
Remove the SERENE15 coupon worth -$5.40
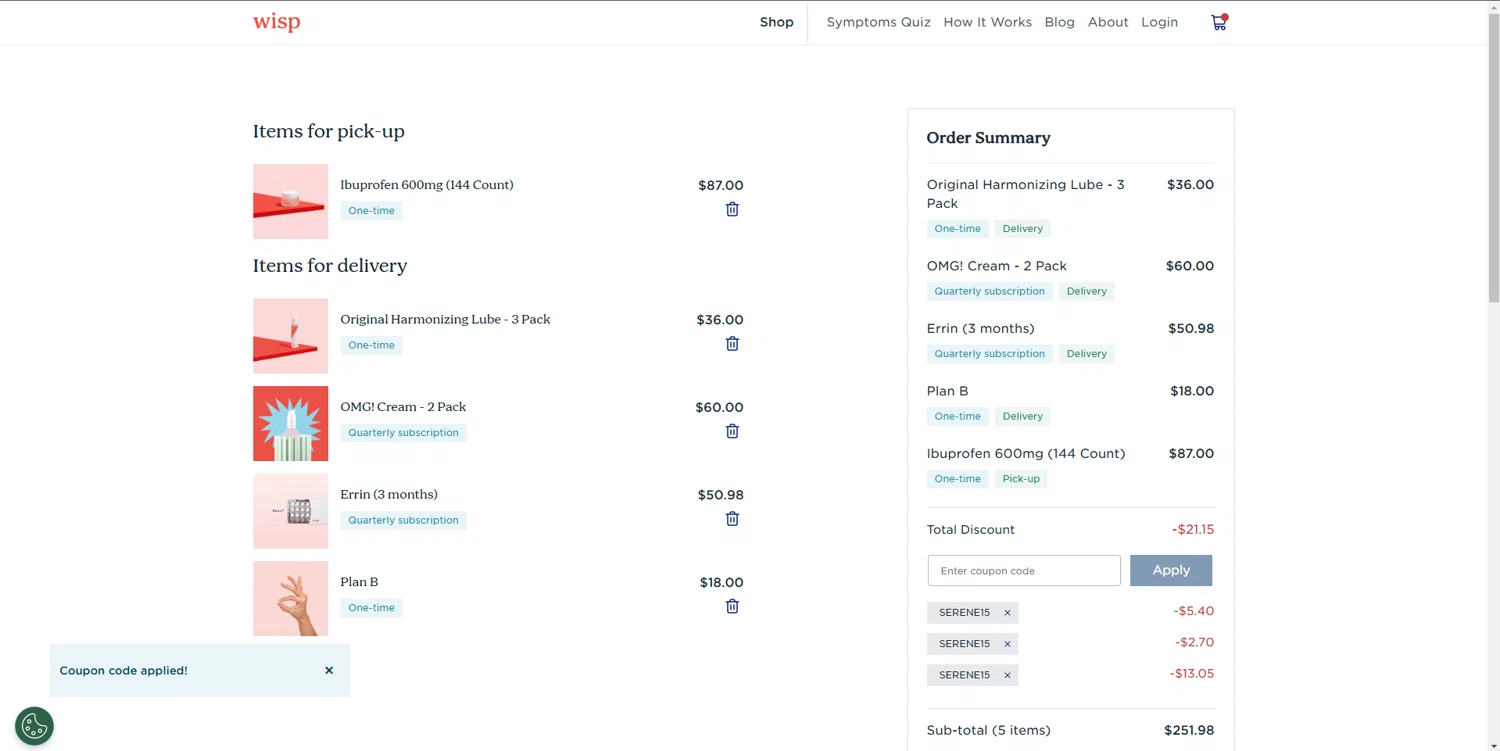point(1007,613)
